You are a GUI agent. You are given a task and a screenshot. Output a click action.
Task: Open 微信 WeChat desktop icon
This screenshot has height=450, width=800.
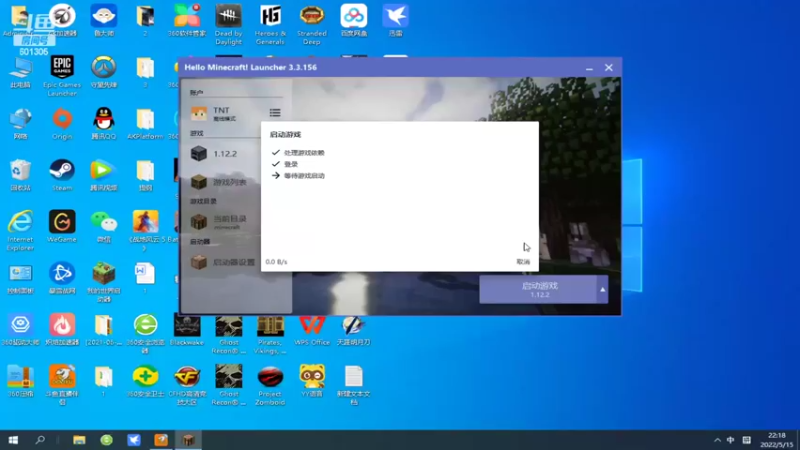pos(104,227)
